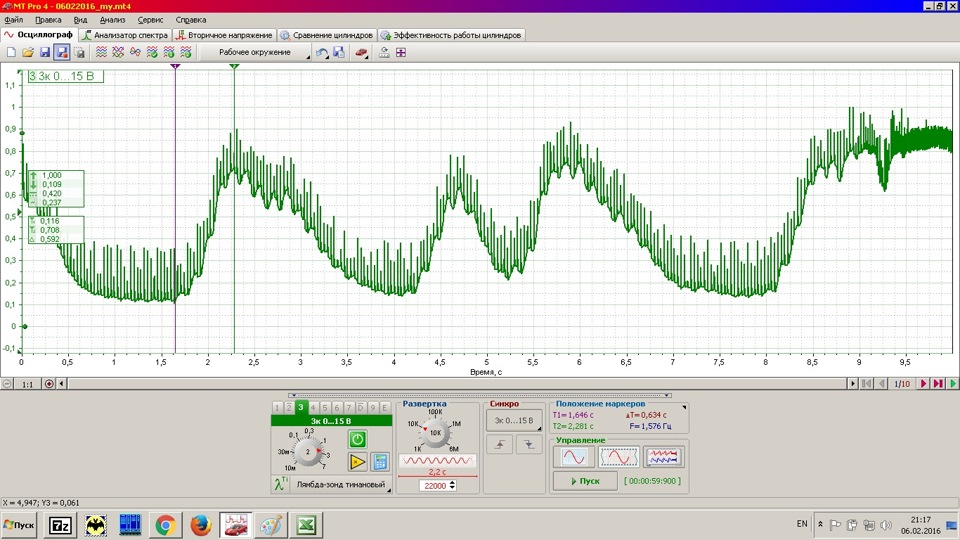Image resolution: width=960 pixels, height=540 pixels.
Task: Create a new file via toolbar icon
Action: [11, 53]
